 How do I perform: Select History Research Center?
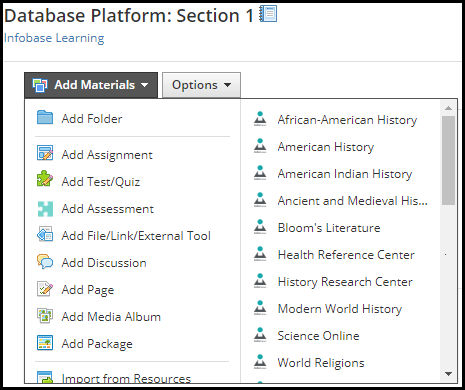(x=345, y=282)
